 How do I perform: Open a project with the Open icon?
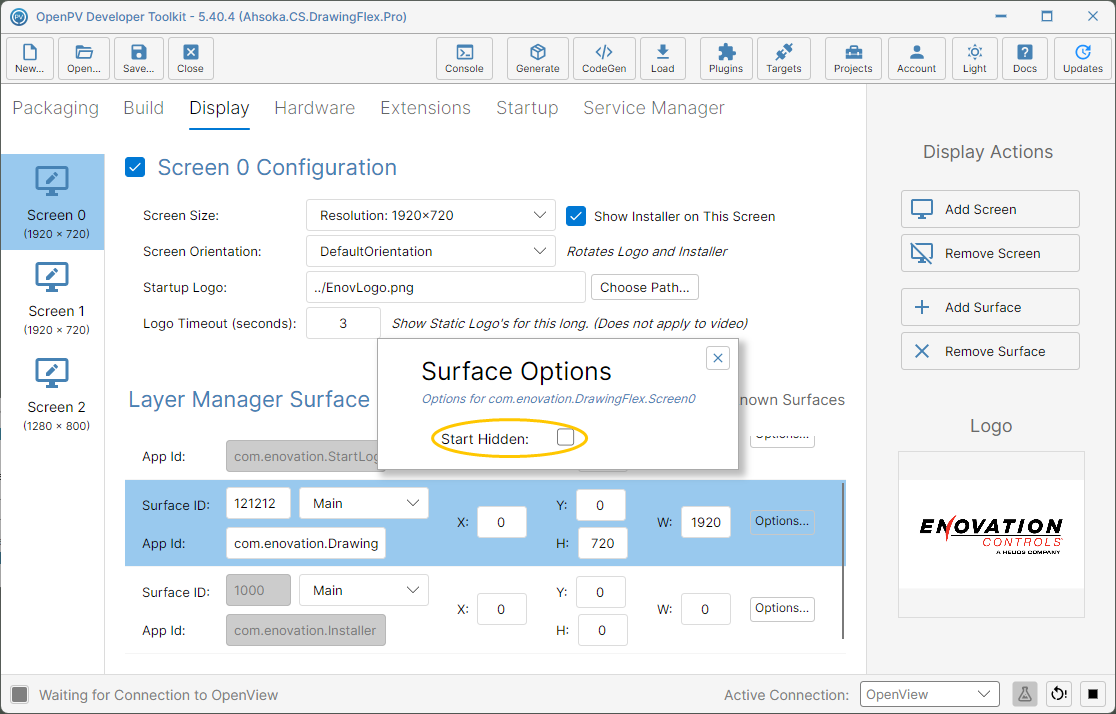[x=84, y=58]
